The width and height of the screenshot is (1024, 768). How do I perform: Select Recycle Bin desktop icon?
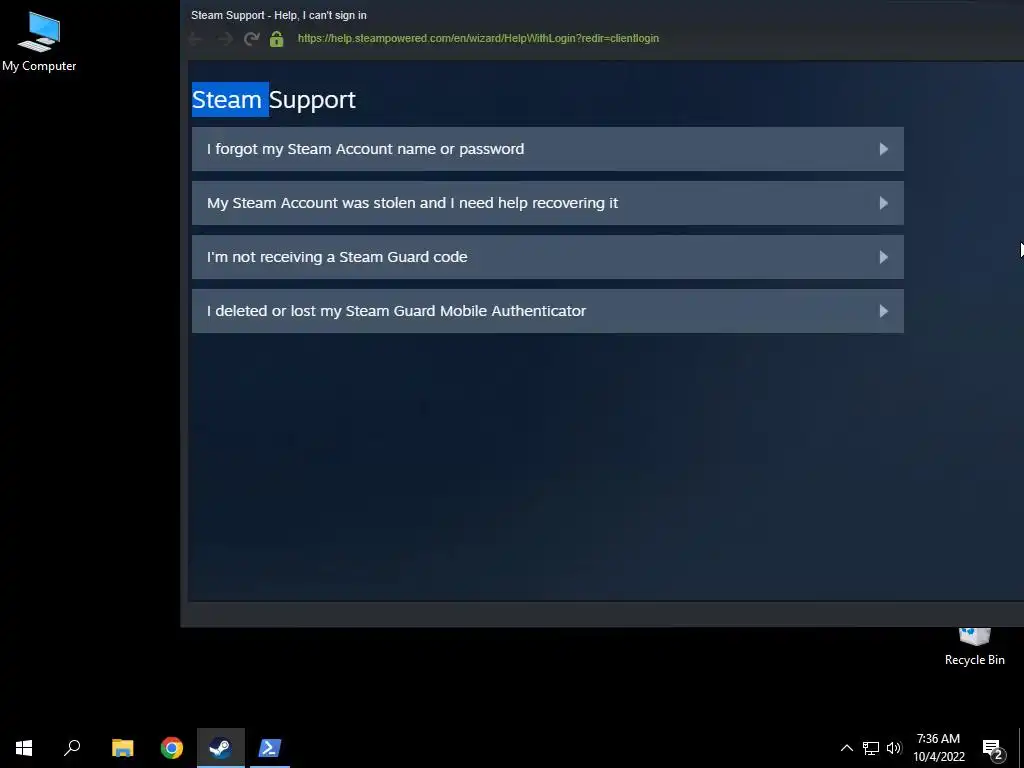click(x=974, y=647)
